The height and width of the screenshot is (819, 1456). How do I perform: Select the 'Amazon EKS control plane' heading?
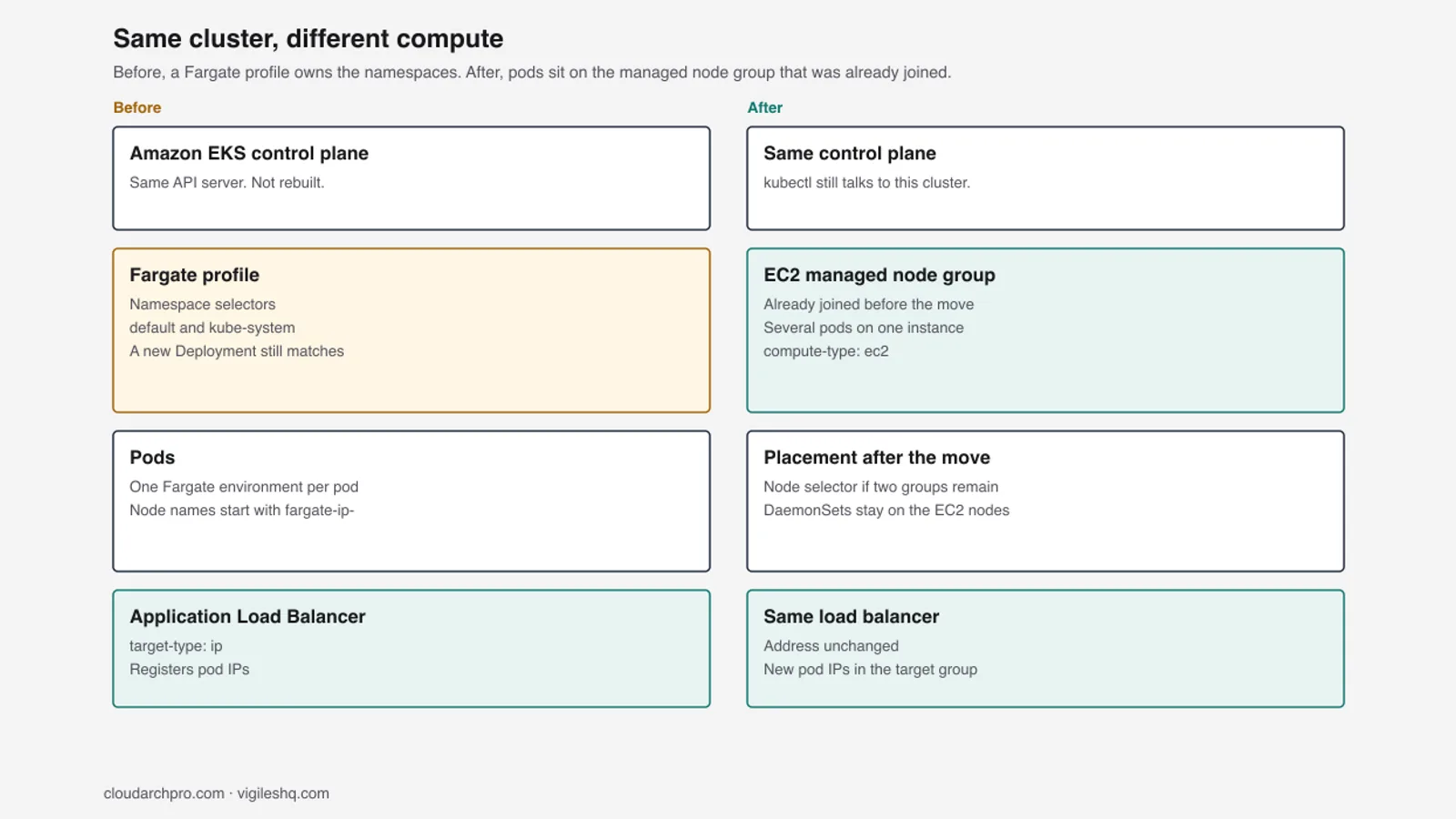(x=248, y=153)
